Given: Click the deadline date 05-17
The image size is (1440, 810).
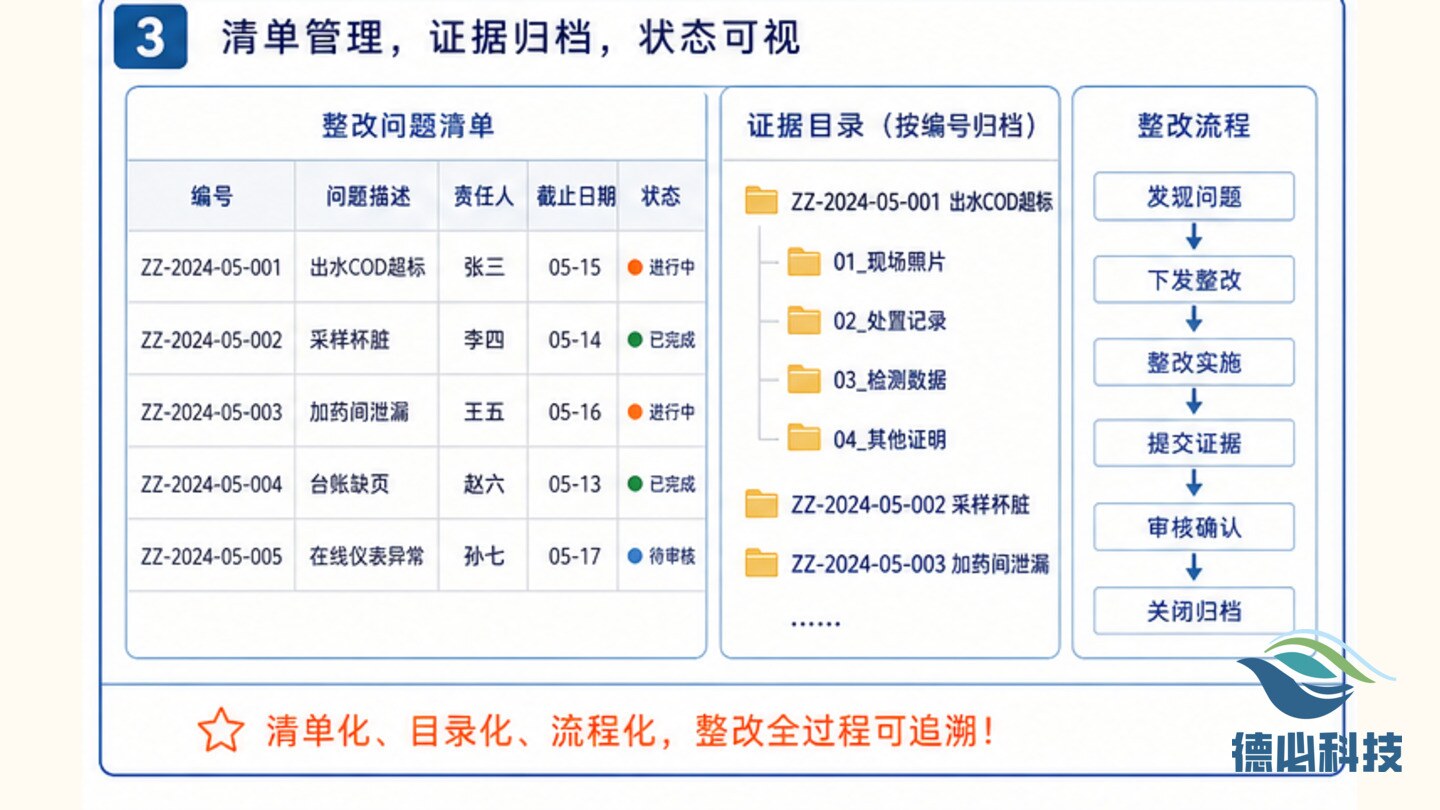Looking at the screenshot, I should pyautogui.click(x=575, y=556).
